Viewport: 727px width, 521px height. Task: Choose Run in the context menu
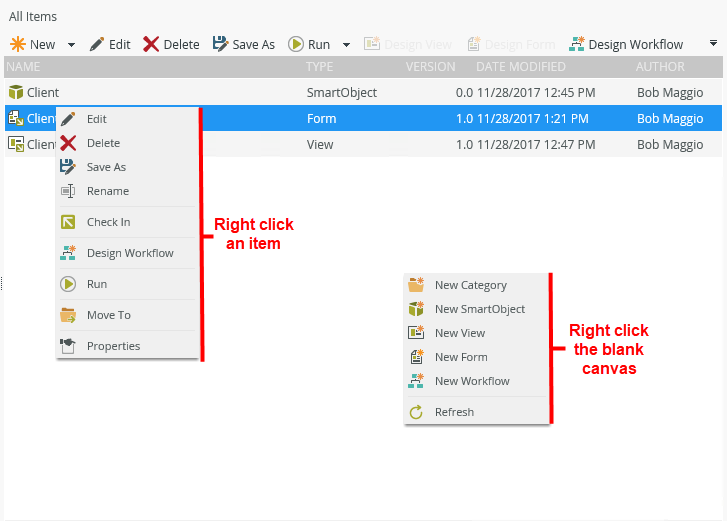(x=128, y=285)
